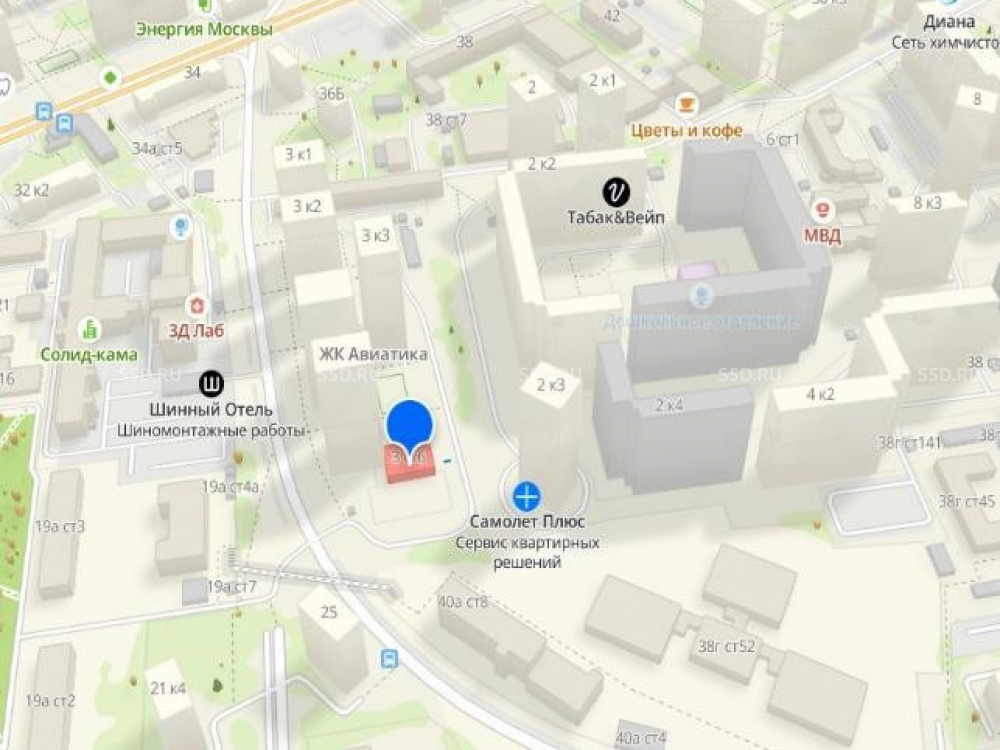Open the Табак&Вейп black icon
The image size is (1000, 750).
click(616, 193)
